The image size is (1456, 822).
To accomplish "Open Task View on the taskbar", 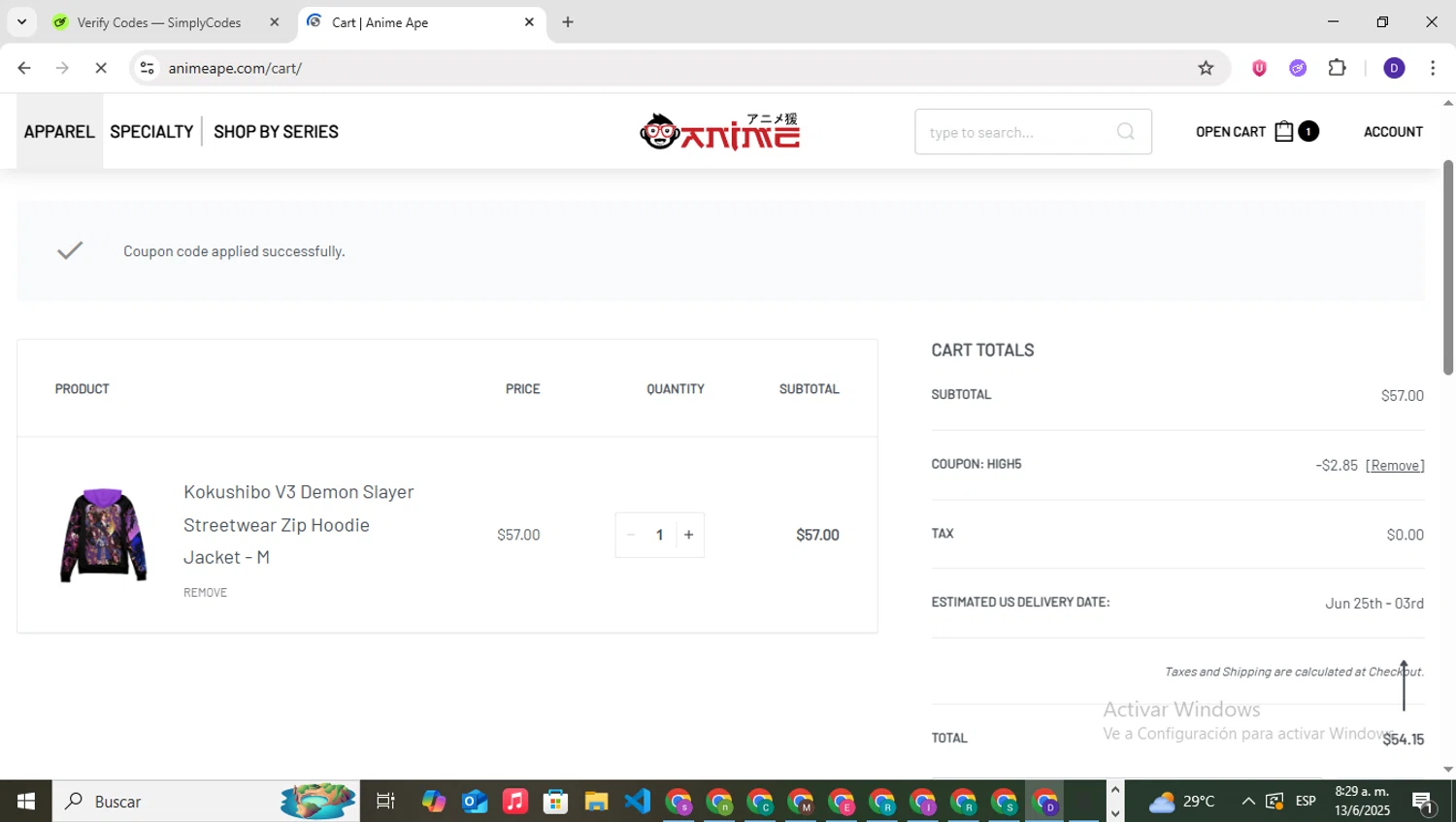I will (x=385, y=802).
